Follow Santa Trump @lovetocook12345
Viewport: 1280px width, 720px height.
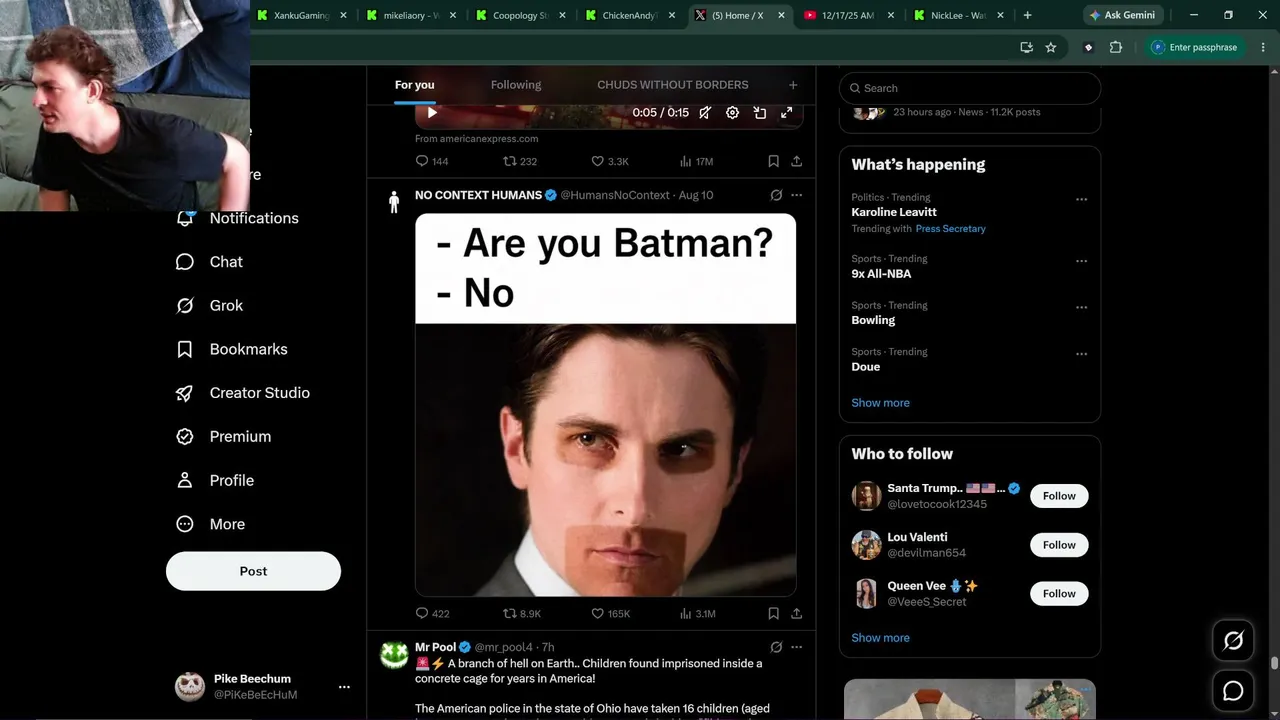pyautogui.click(x=1059, y=496)
